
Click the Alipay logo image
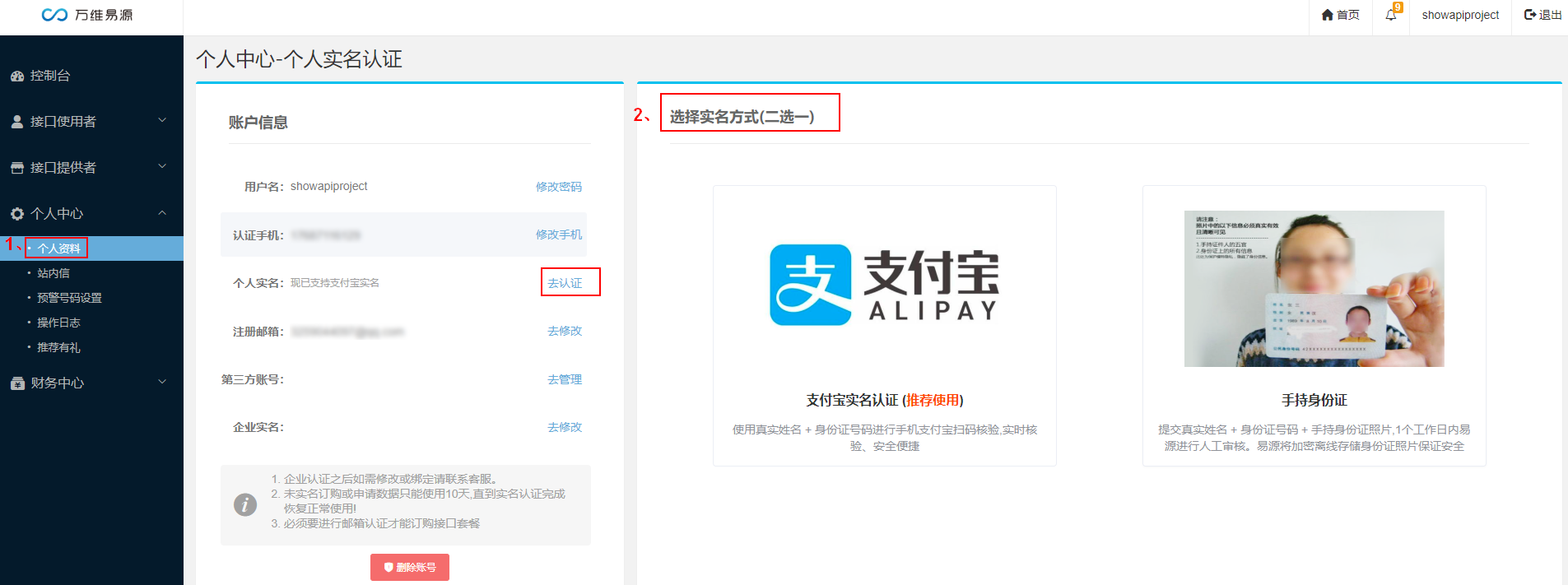click(885, 285)
